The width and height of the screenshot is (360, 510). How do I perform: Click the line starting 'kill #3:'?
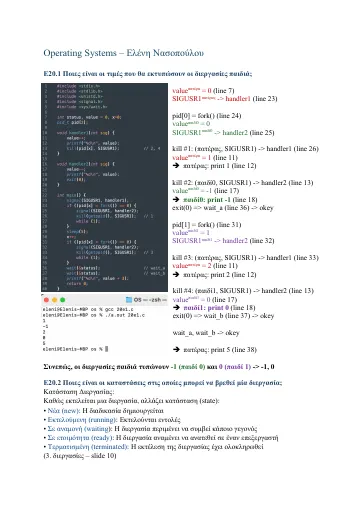tap(245, 258)
